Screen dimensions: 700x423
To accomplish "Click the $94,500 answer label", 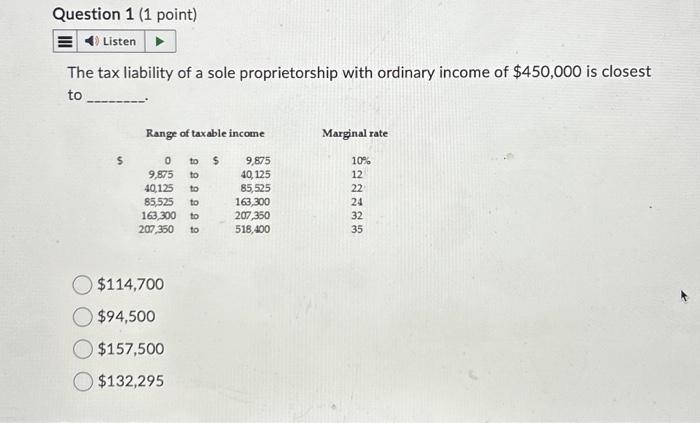I will [x=126, y=316].
